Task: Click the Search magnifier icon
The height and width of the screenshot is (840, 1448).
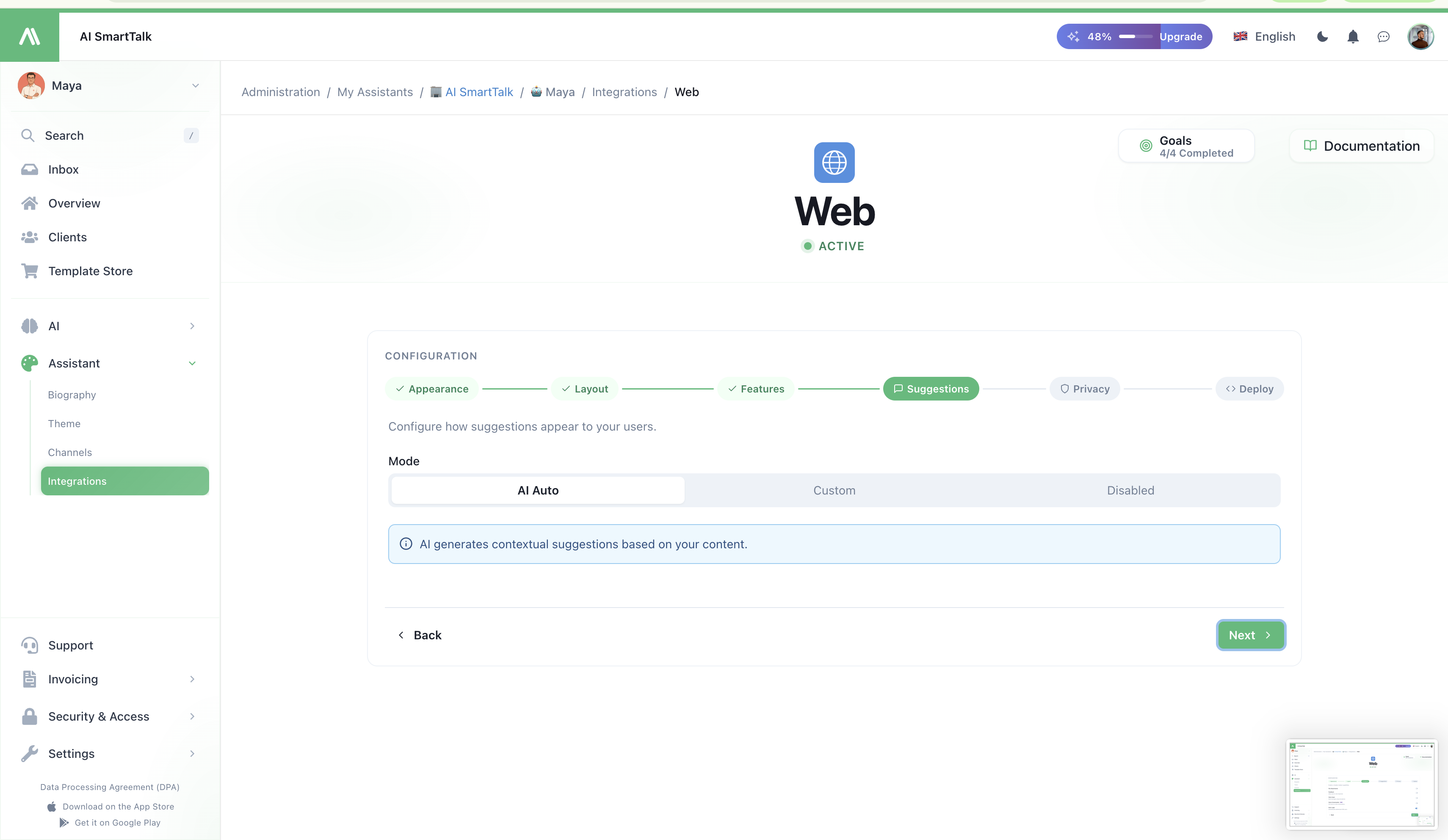Action: coord(27,135)
